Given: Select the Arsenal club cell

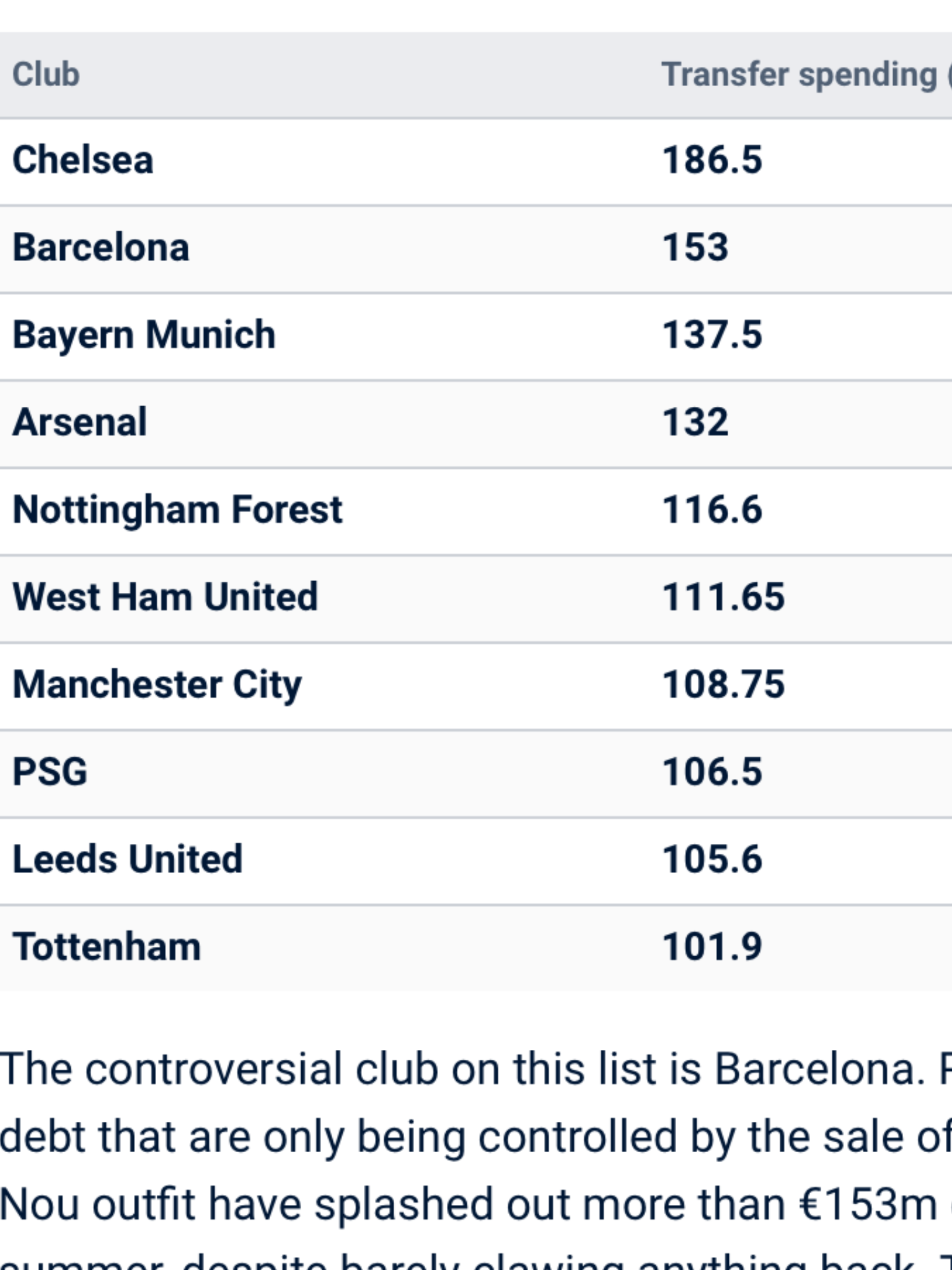Looking at the screenshot, I should [x=80, y=422].
